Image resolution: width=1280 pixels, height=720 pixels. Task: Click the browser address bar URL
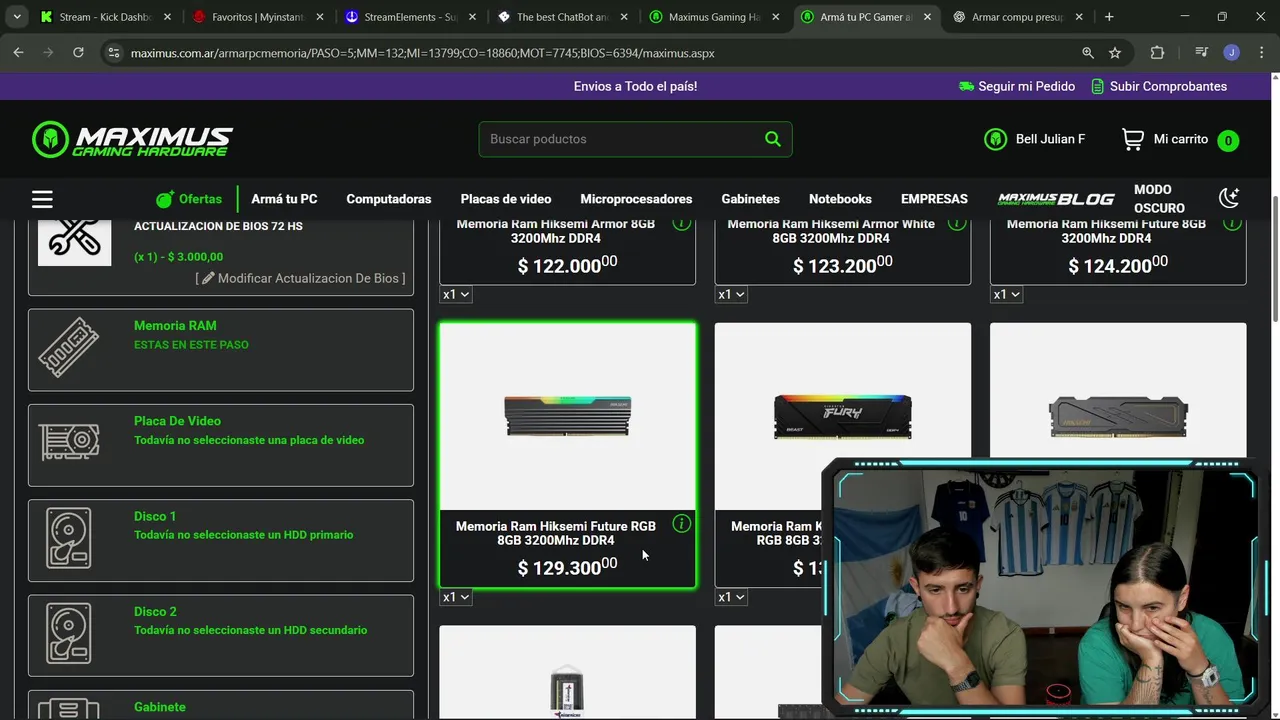coord(422,53)
